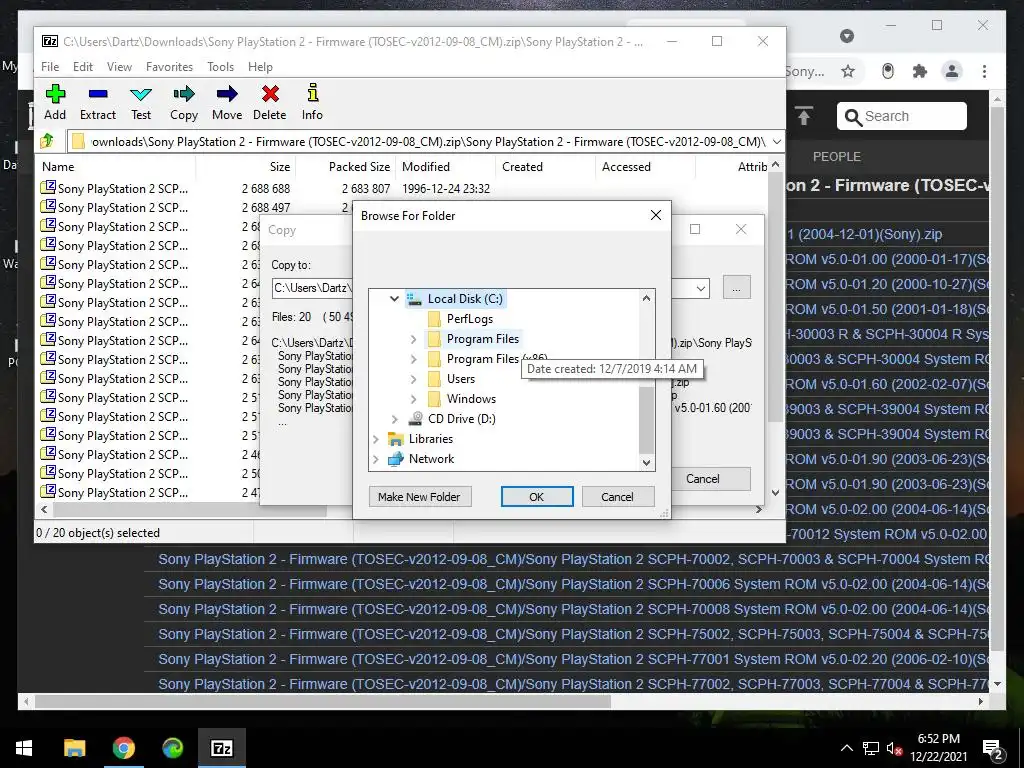Screen dimensions: 1024x768
Task: Click Cancel in the Copy dialog
Action: [703, 479]
